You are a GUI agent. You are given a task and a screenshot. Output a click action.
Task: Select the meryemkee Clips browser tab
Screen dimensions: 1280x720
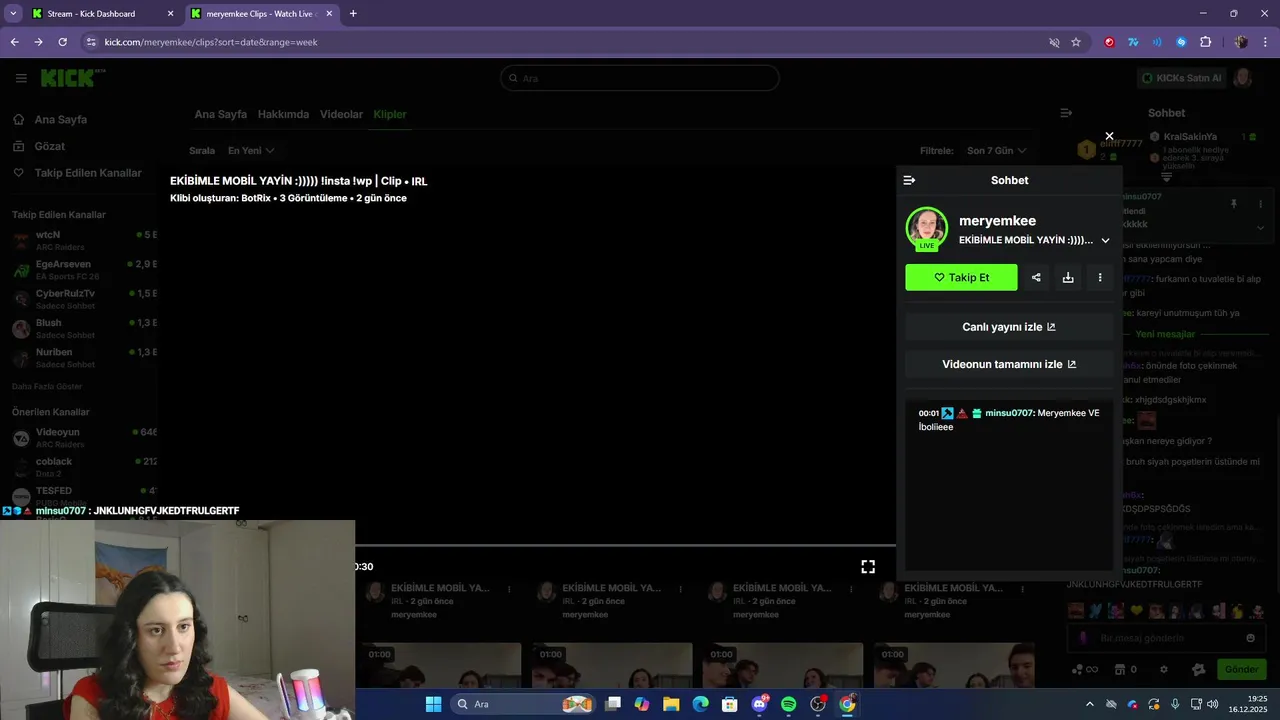tap(262, 14)
